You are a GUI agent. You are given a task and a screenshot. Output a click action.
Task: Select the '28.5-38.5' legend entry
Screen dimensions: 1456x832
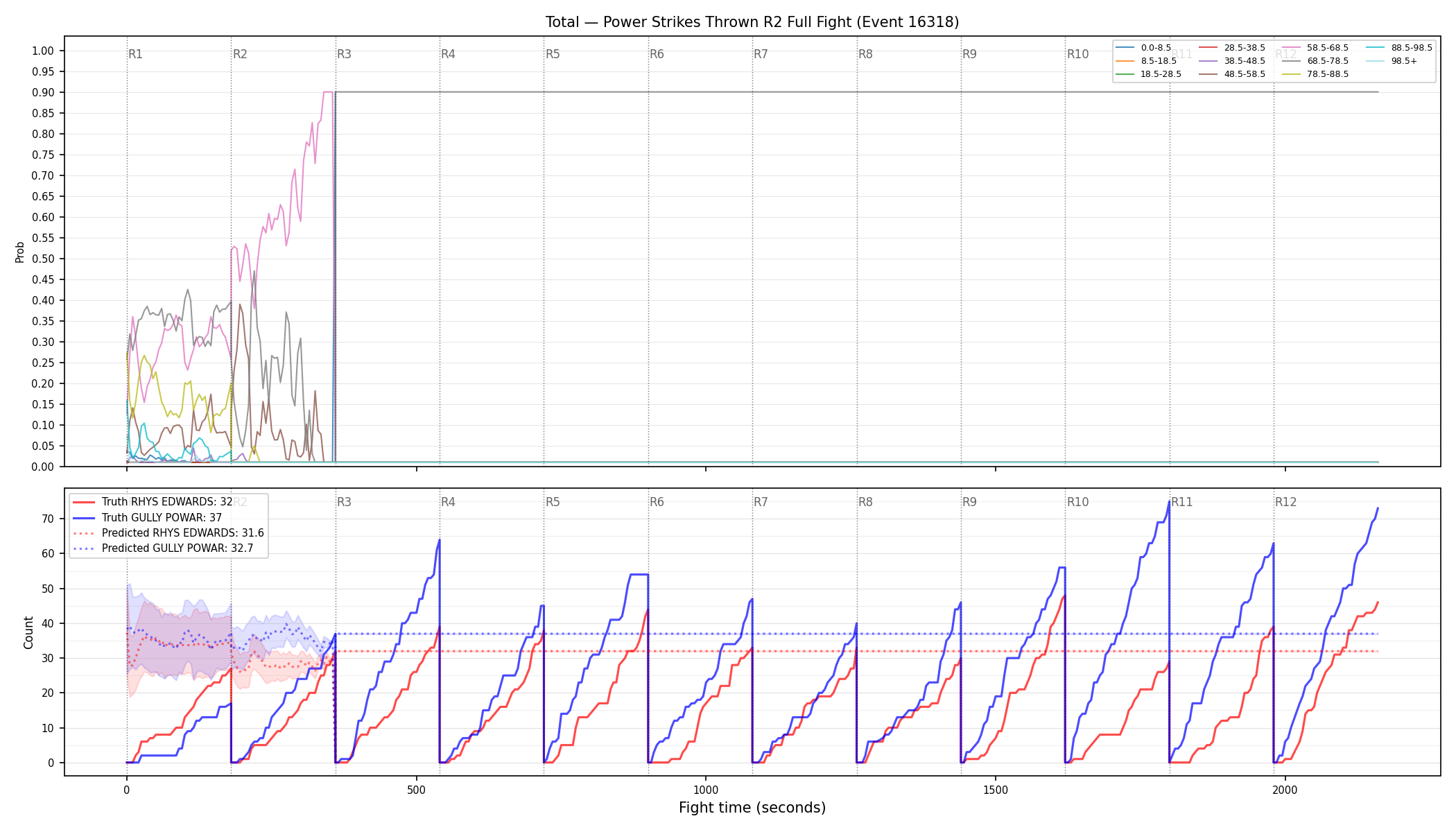click(1232, 48)
